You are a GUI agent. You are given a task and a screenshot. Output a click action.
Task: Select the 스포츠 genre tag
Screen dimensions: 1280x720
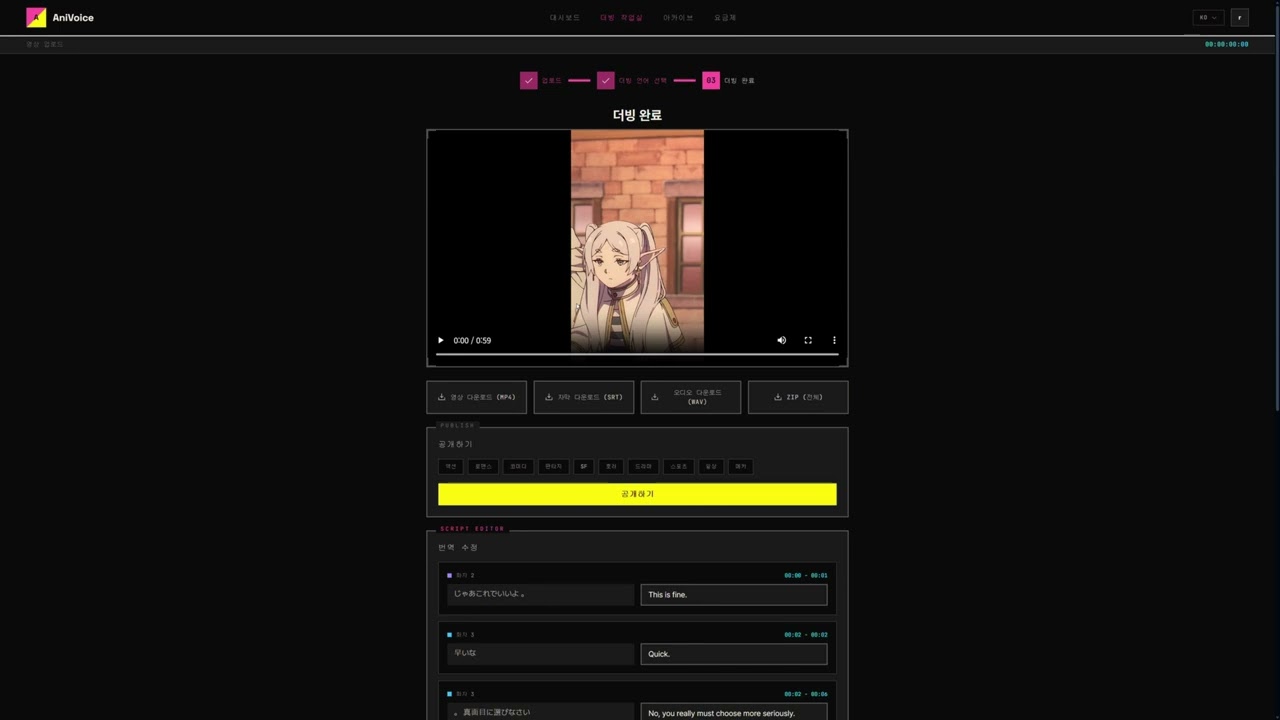[x=679, y=466]
